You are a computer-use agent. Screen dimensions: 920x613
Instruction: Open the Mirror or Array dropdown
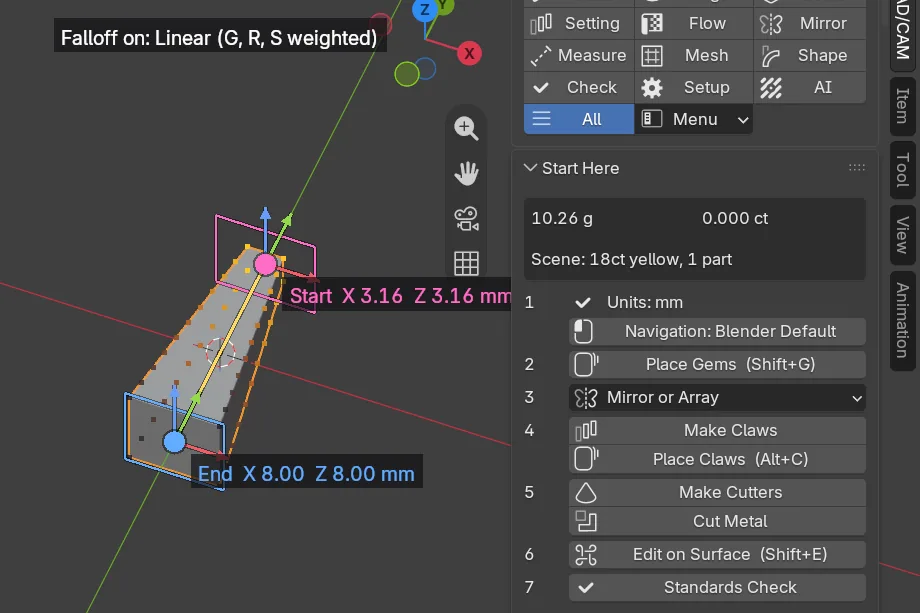click(717, 397)
